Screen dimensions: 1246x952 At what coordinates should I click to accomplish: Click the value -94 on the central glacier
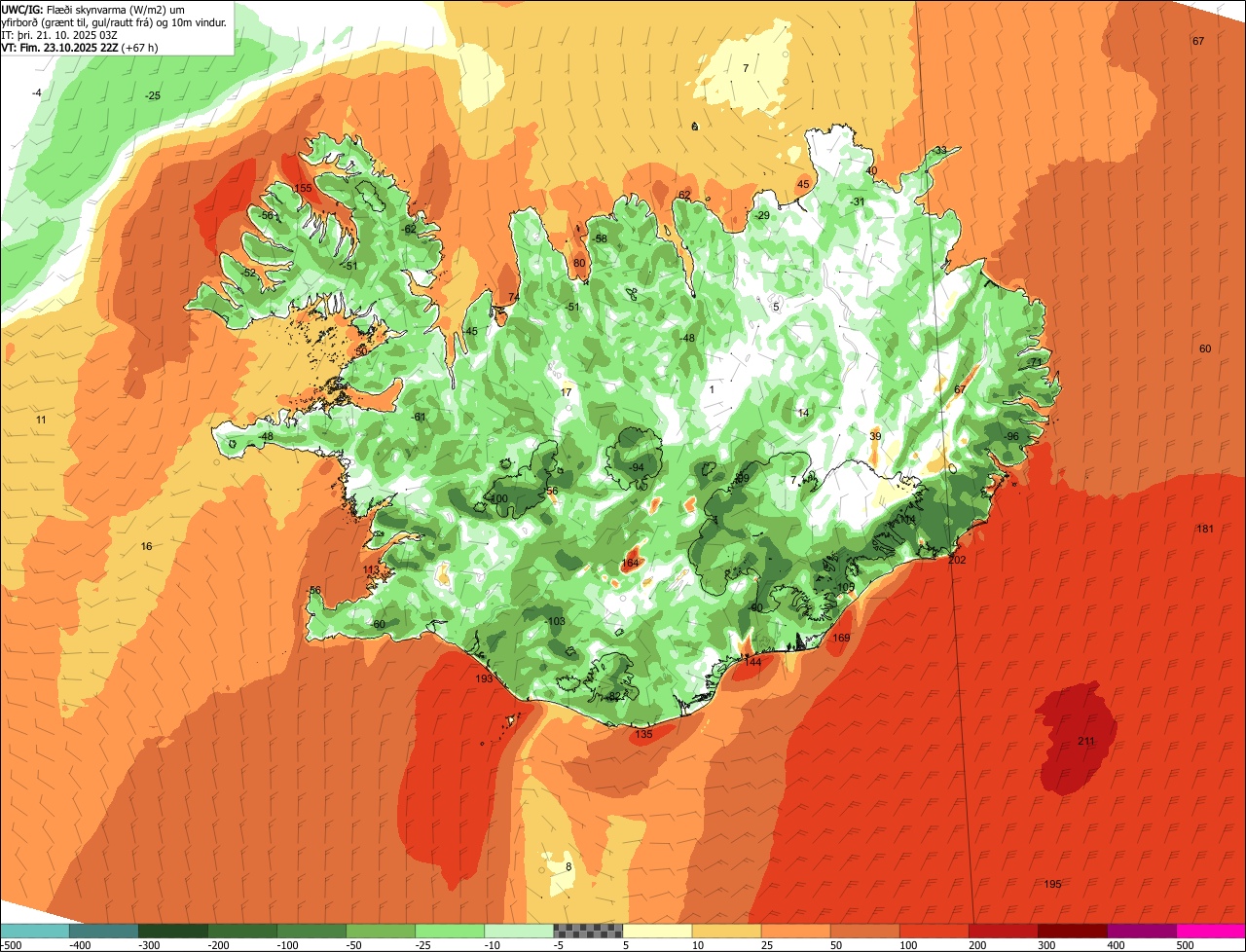click(636, 468)
